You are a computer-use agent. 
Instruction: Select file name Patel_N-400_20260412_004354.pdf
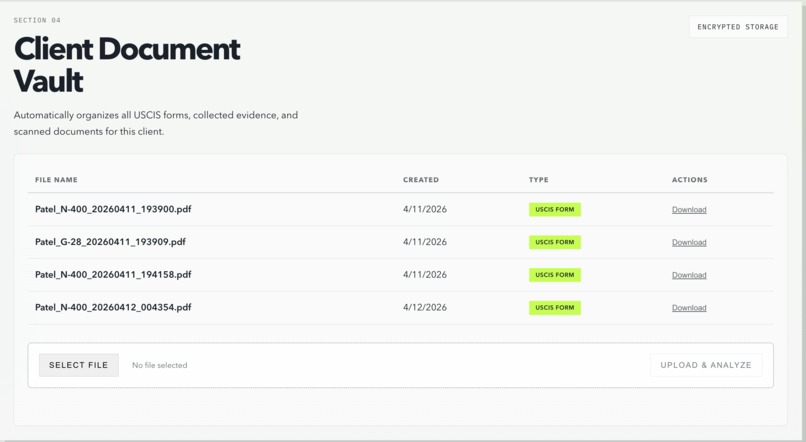(x=113, y=307)
